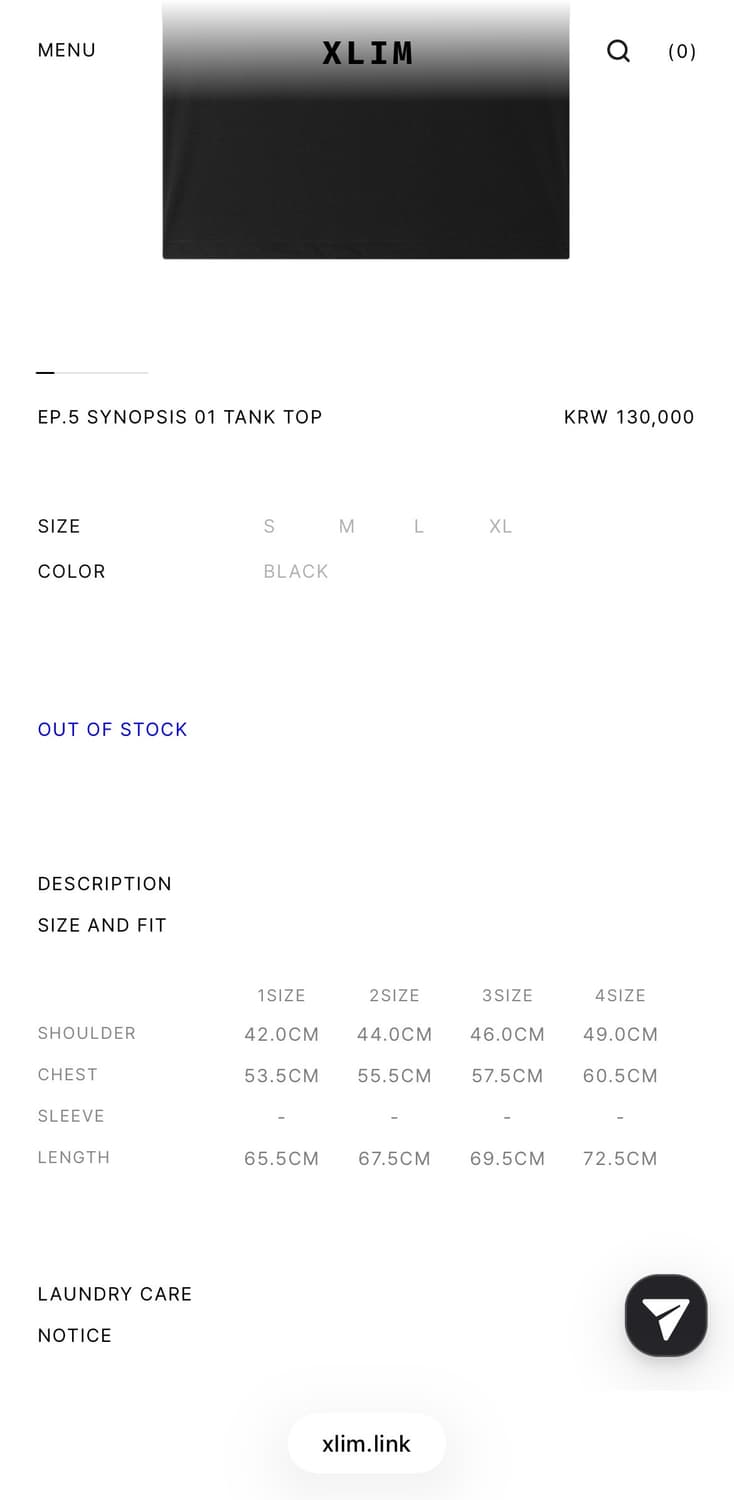Select the BLACK color option
Image resolution: width=734 pixels, height=1500 pixels.
coord(296,571)
